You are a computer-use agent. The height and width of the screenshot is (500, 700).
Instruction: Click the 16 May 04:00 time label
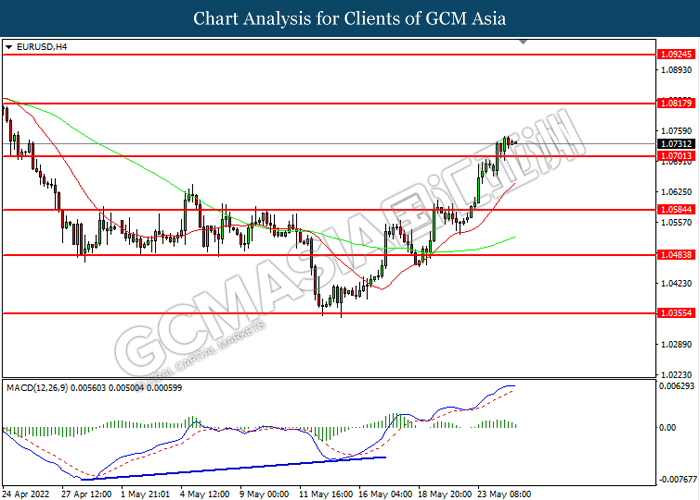[x=386, y=494]
